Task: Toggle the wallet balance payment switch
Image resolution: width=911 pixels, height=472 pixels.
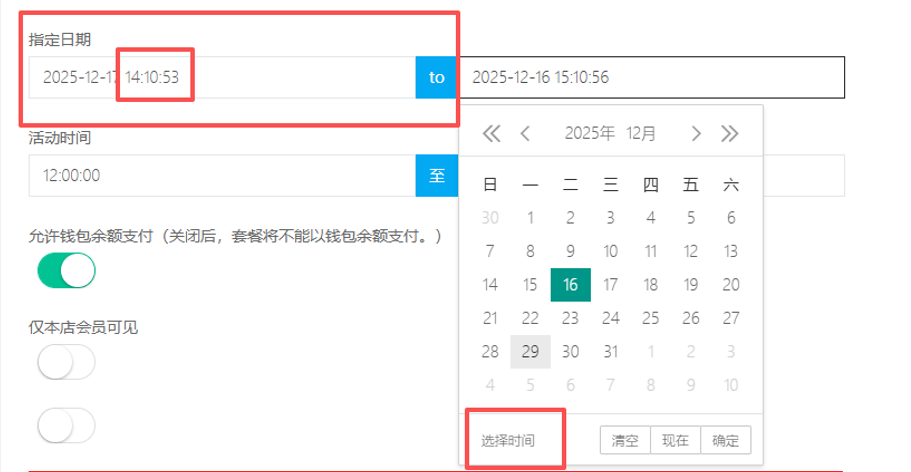Action: 66,271
